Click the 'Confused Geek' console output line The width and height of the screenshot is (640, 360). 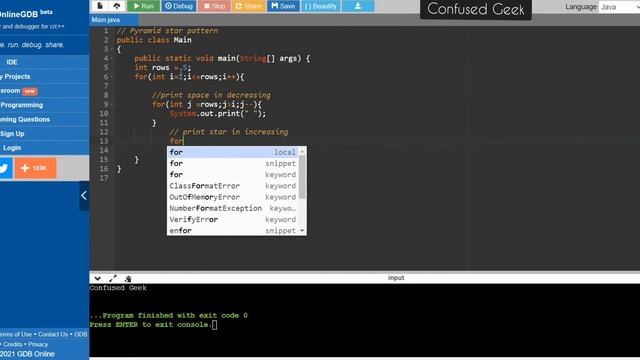[x=118, y=288]
